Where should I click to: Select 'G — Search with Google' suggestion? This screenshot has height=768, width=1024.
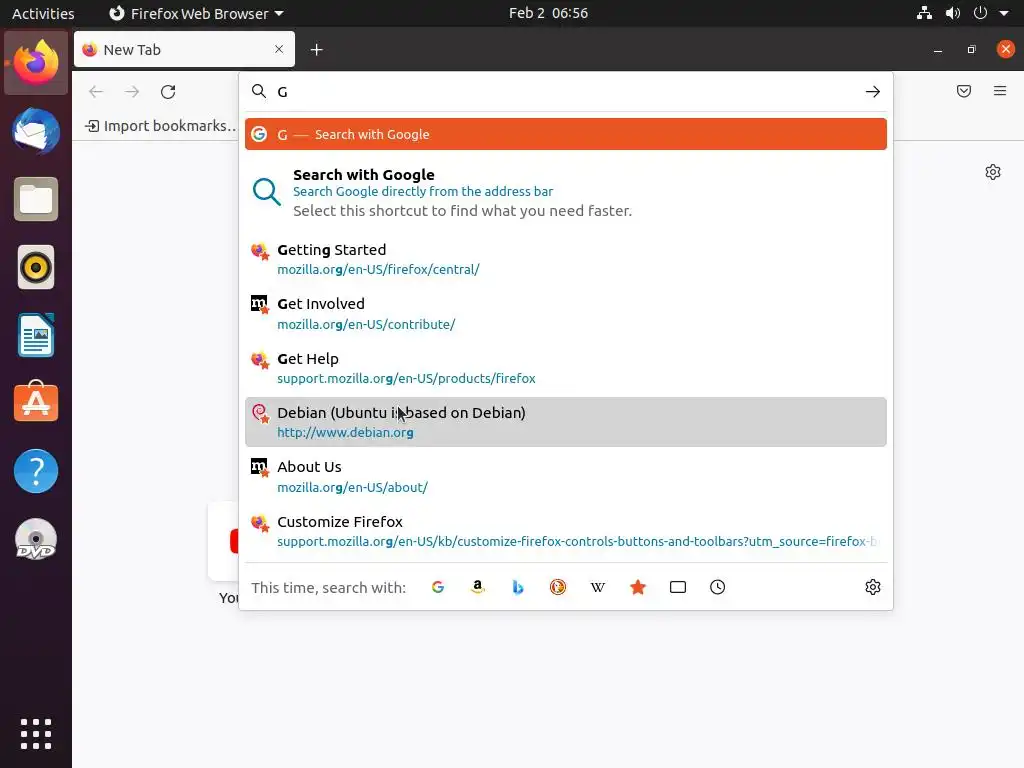[566, 134]
